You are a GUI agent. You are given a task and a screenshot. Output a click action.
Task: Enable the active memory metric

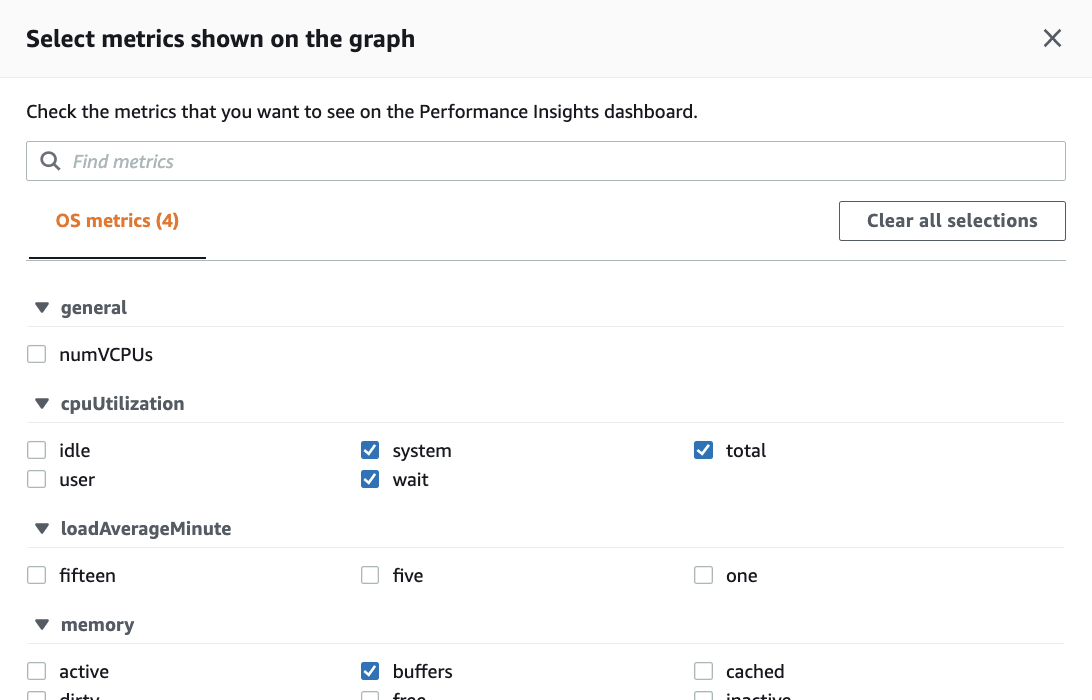36,671
